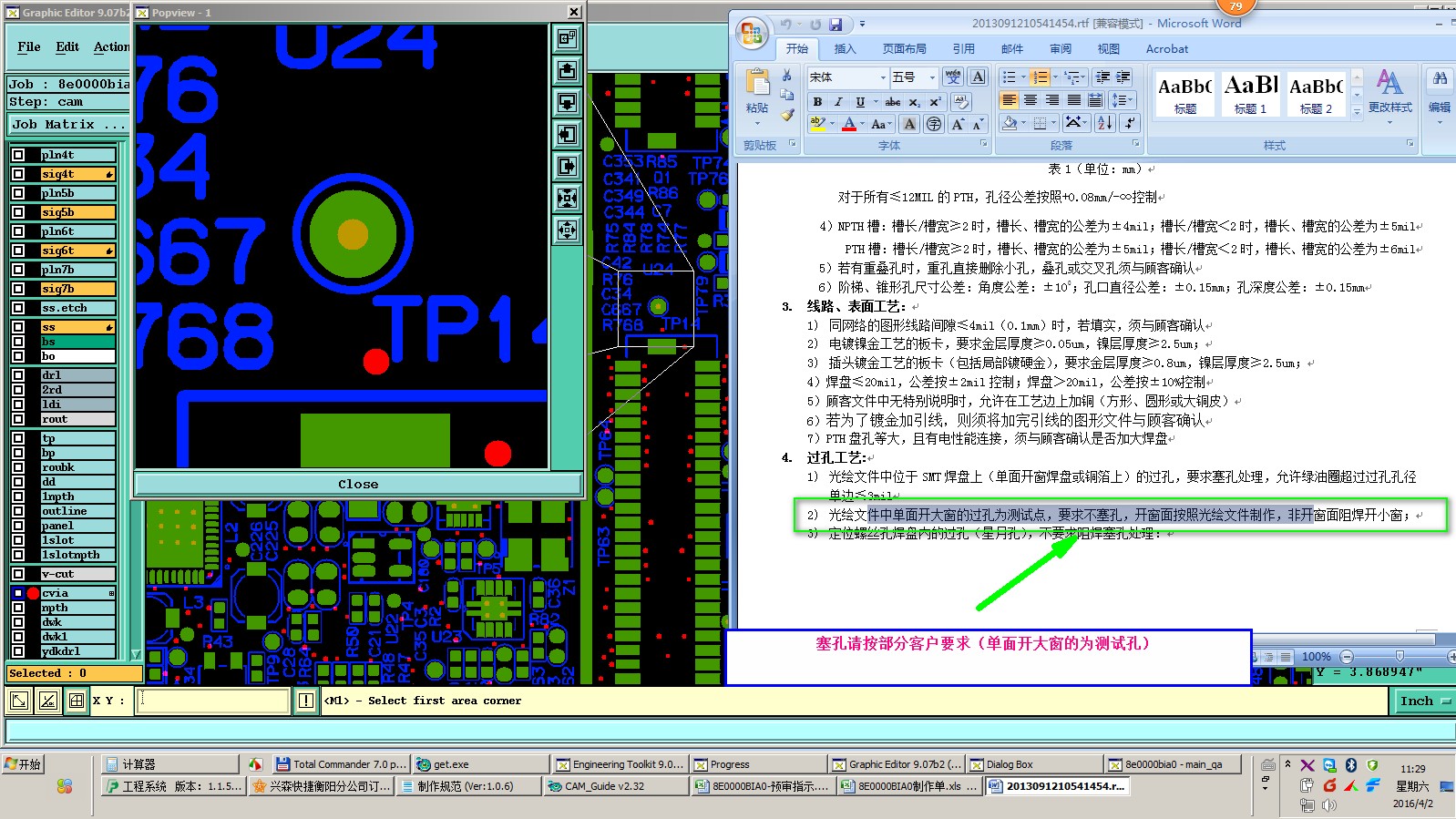Click the Bold icon in Word ribbon
The image size is (1456, 819).
point(817,102)
